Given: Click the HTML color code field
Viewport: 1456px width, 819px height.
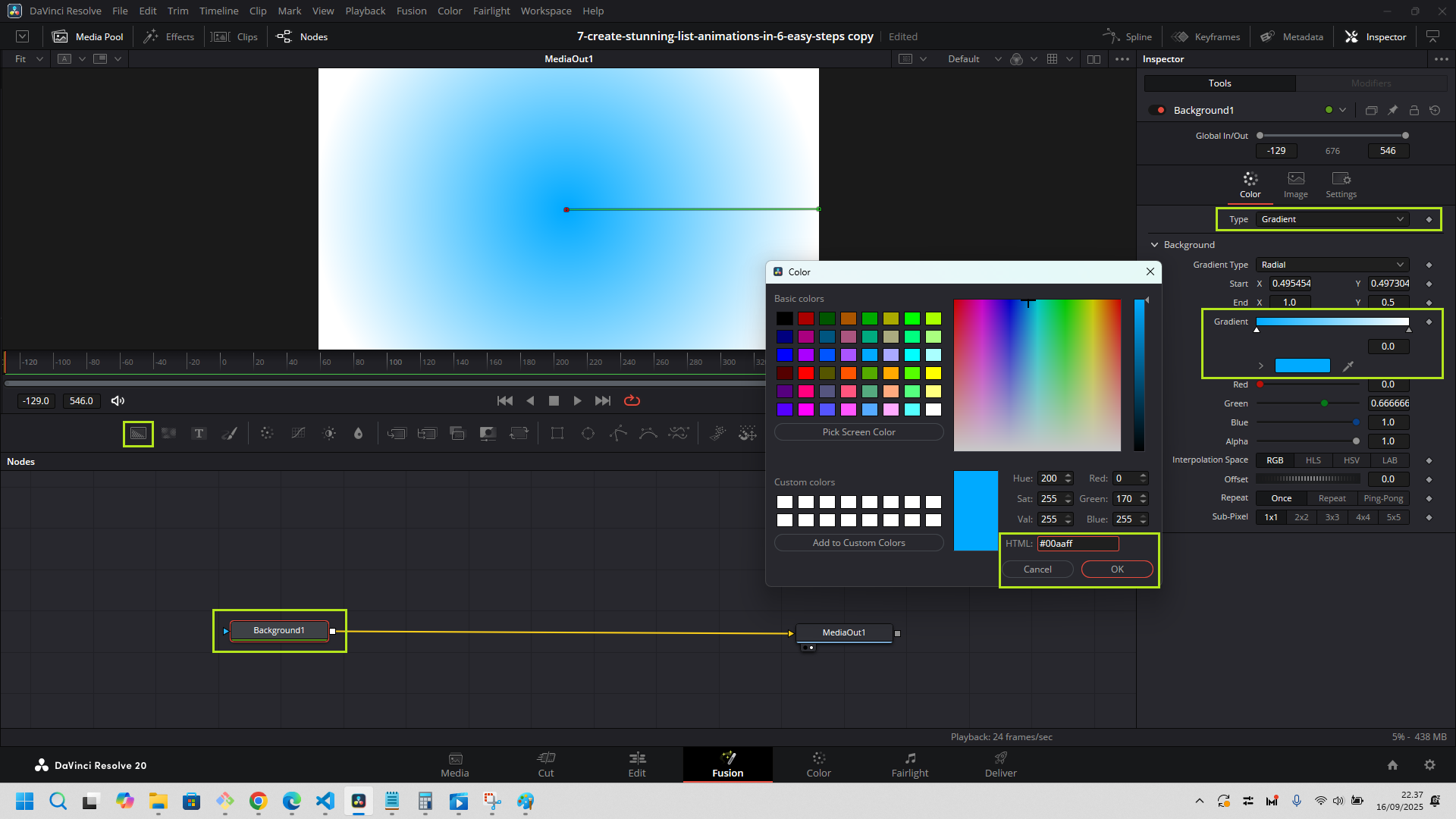Looking at the screenshot, I should click(x=1077, y=544).
